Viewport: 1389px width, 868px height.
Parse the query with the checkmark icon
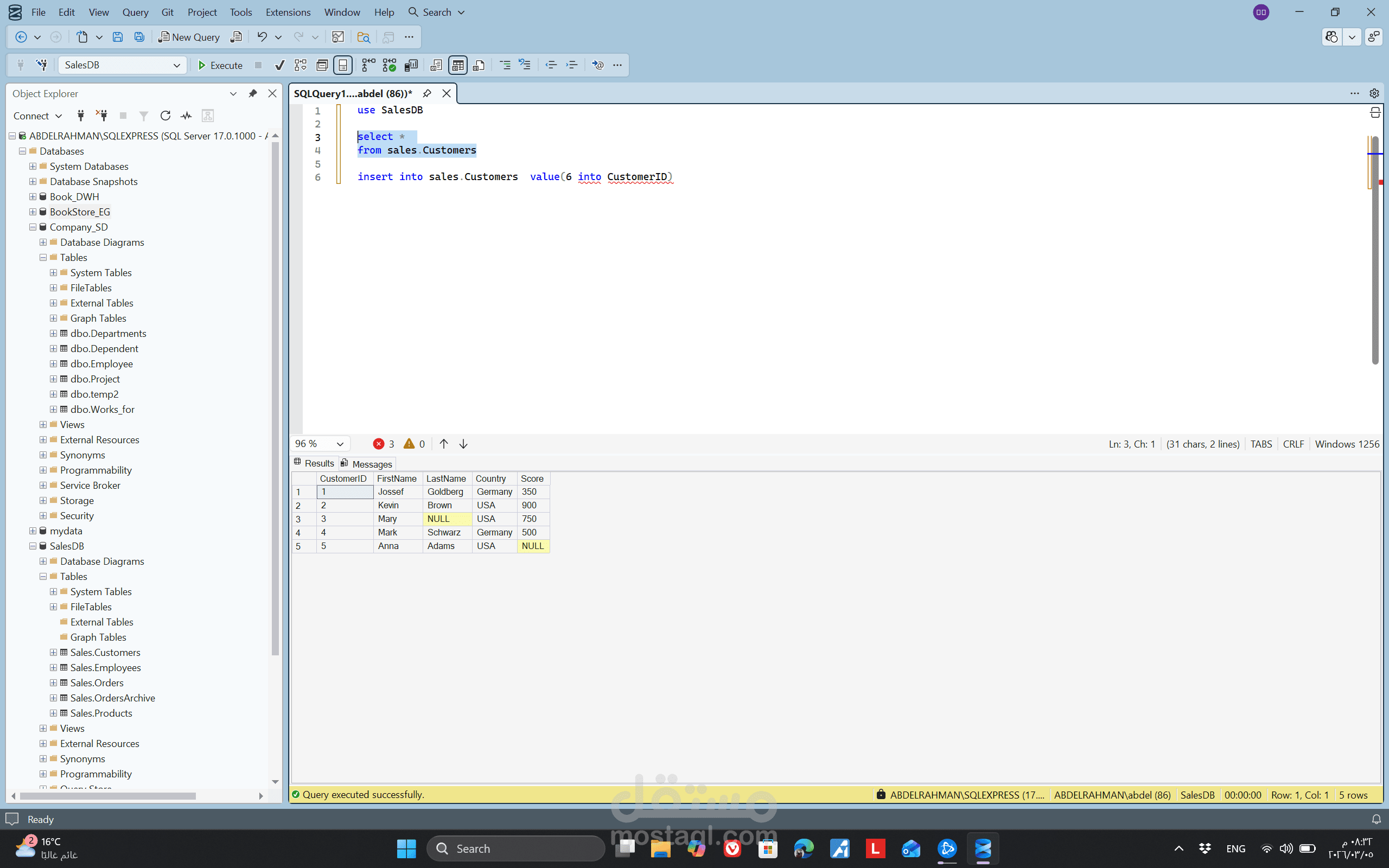point(279,65)
